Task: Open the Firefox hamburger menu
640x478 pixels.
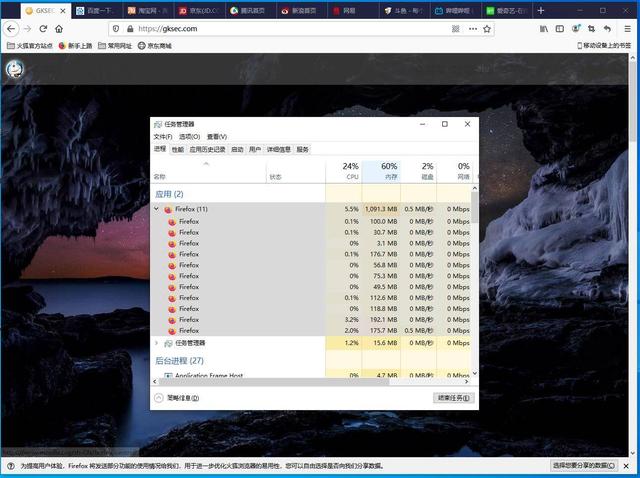Action: click(628, 29)
